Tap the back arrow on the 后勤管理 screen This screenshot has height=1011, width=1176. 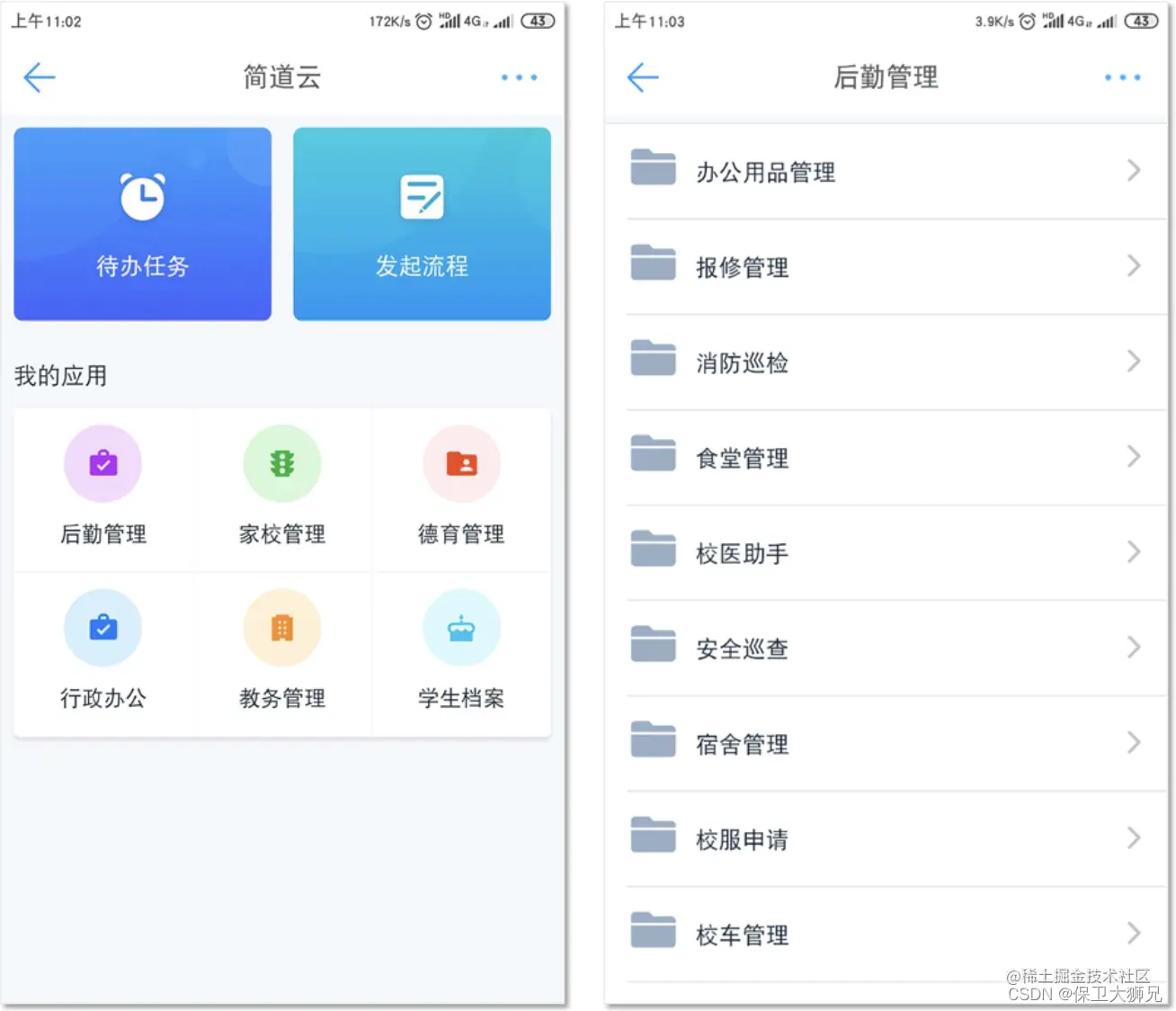click(x=642, y=78)
